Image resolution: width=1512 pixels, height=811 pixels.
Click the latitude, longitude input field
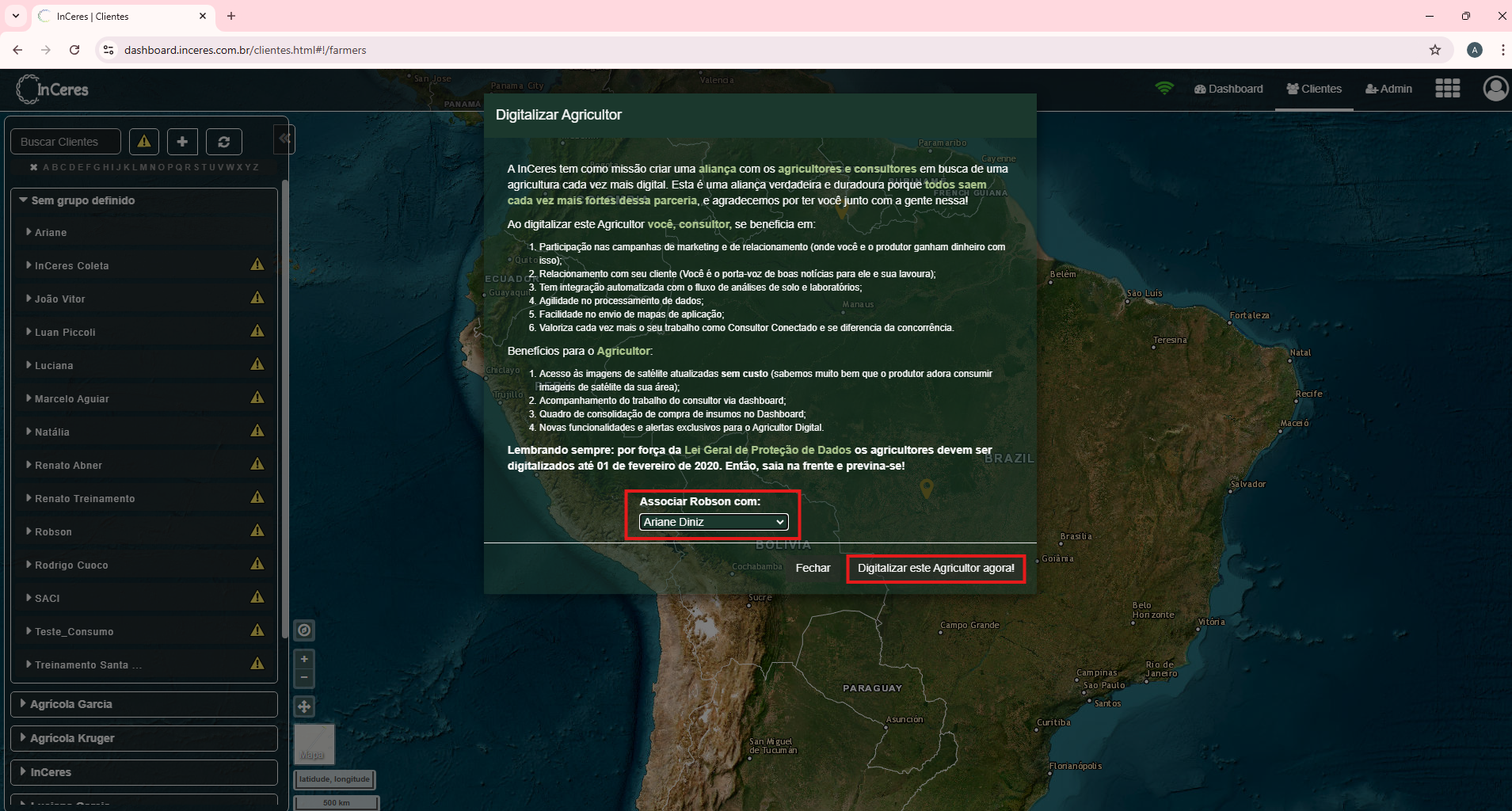coord(334,779)
